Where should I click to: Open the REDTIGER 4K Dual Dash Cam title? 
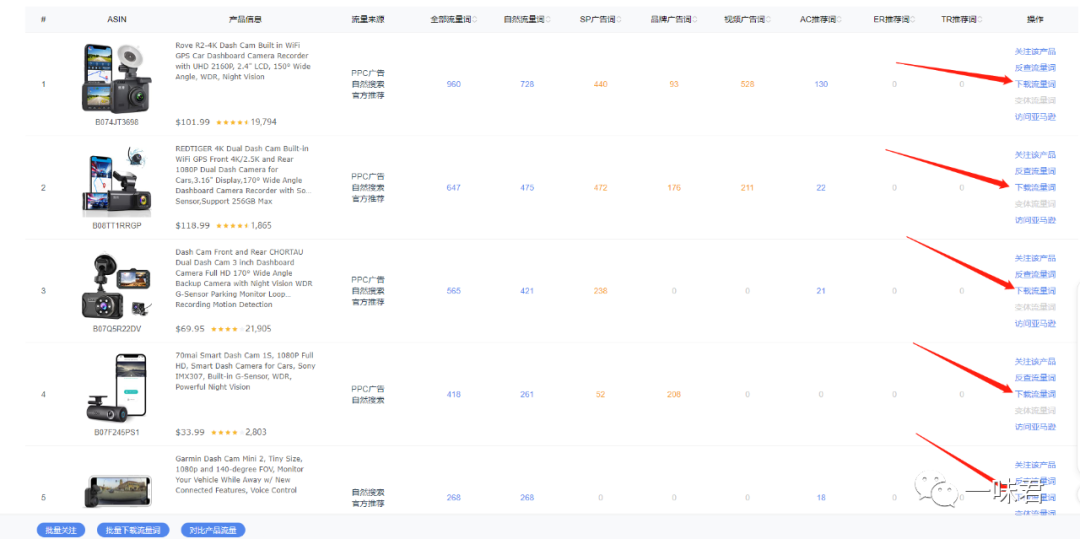[243, 175]
